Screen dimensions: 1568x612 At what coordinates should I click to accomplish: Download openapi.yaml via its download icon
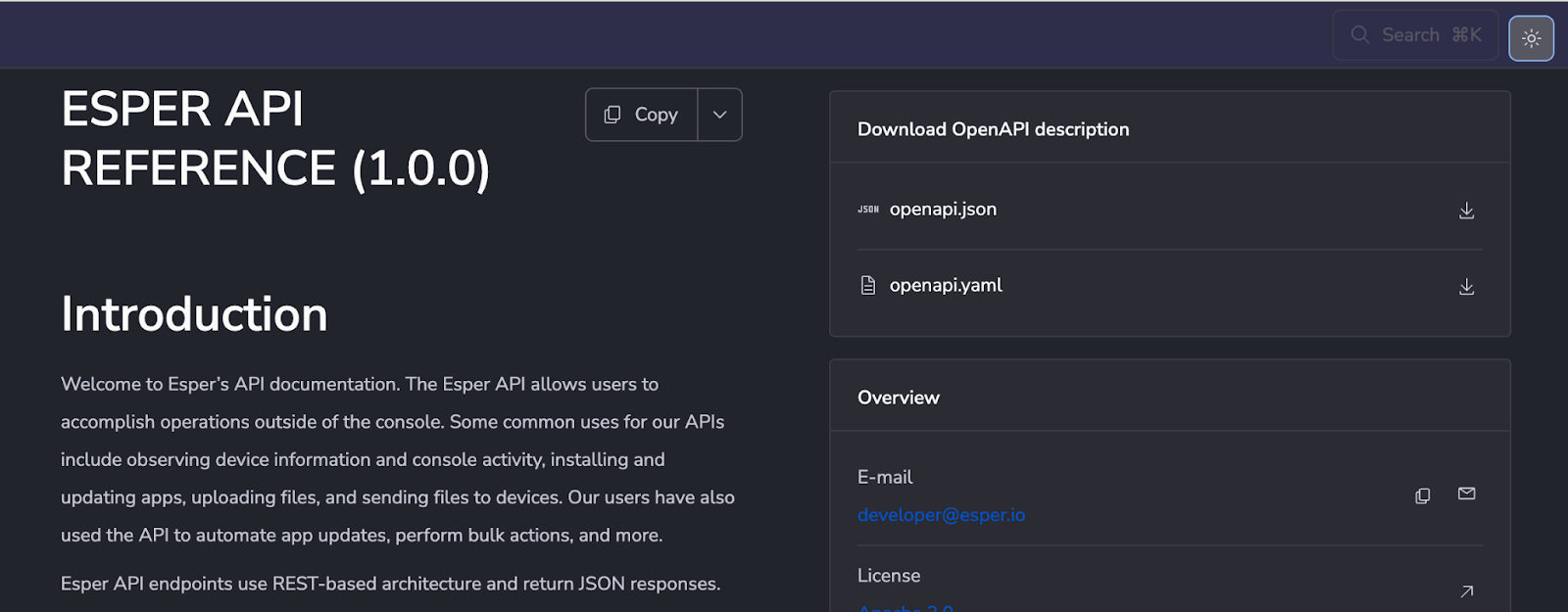click(1466, 286)
